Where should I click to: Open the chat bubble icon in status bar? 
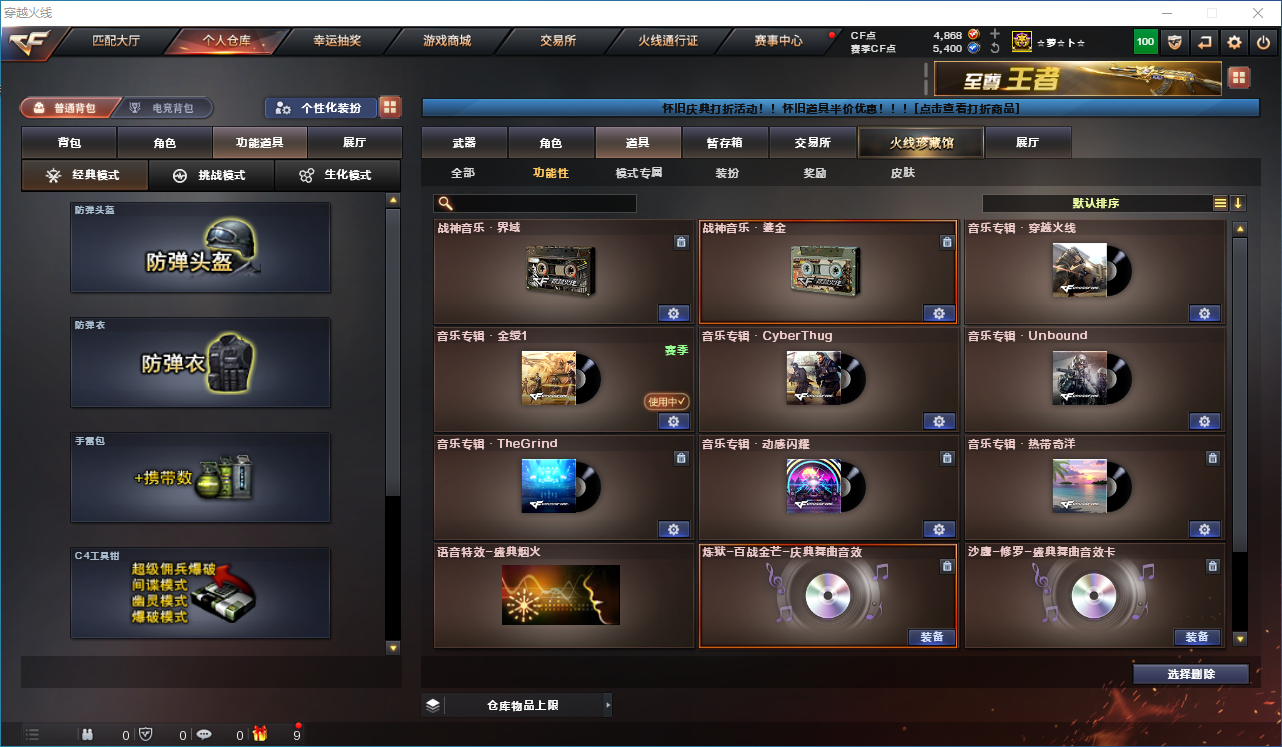[x=204, y=734]
